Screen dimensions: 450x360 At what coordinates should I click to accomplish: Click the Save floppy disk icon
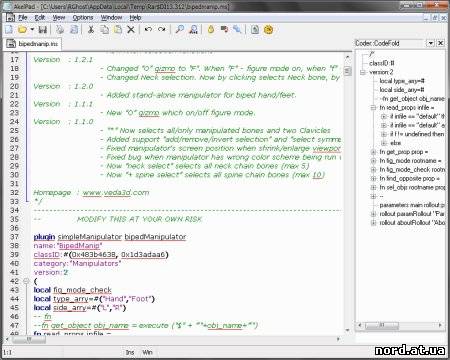[42, 30]
